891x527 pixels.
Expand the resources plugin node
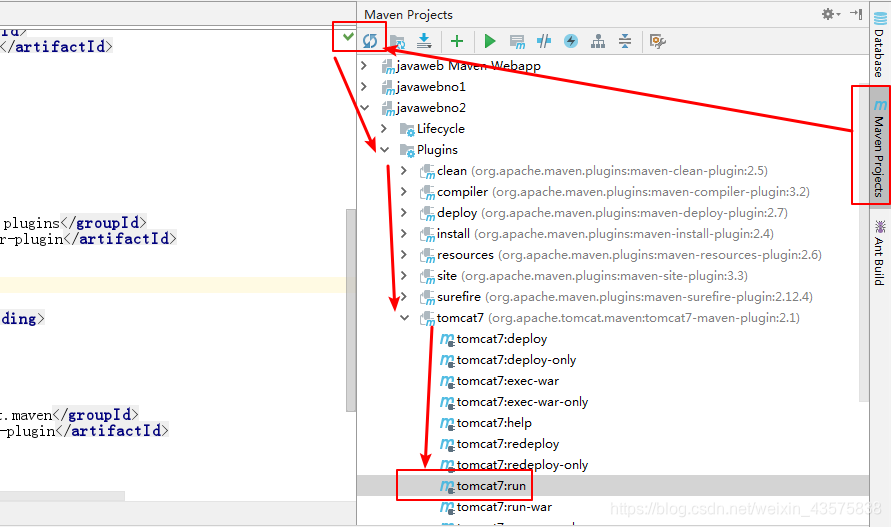(404, 255)
